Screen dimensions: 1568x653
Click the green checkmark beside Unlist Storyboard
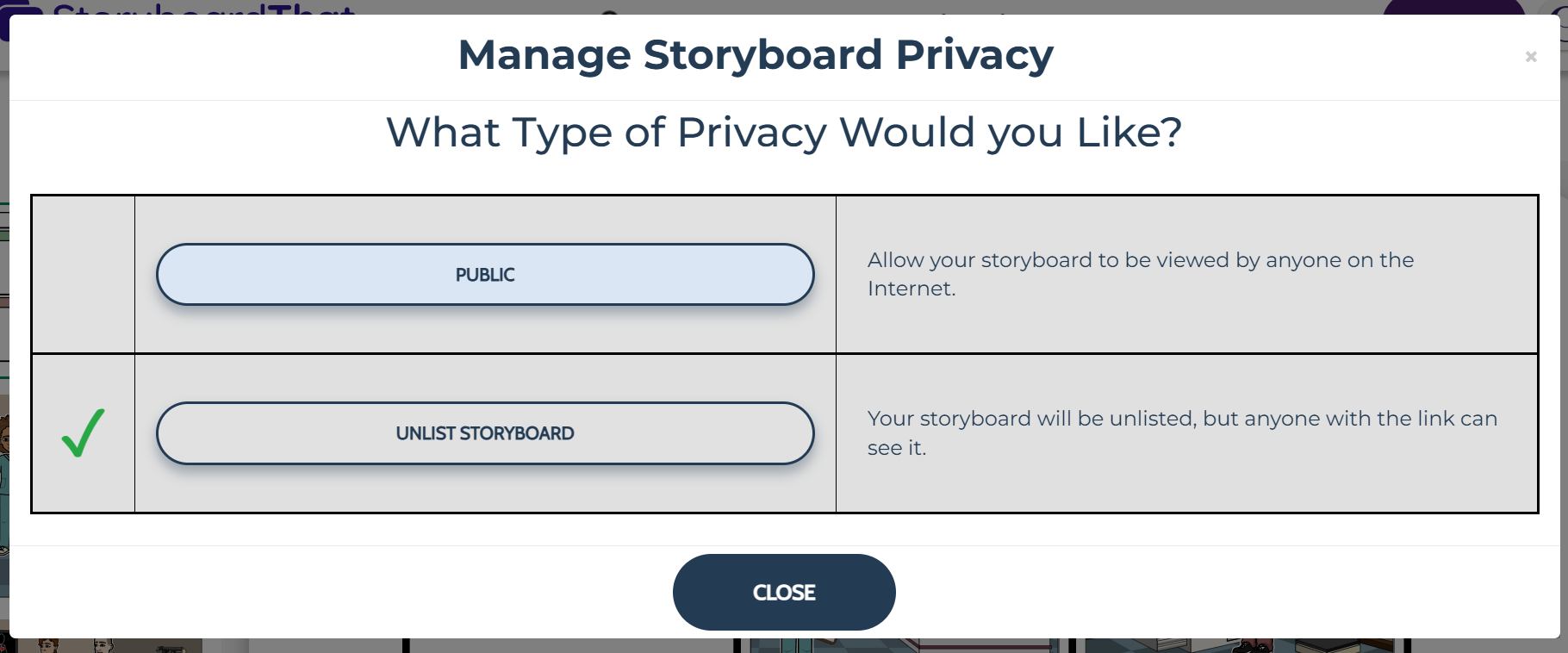(x=84, y=433)
